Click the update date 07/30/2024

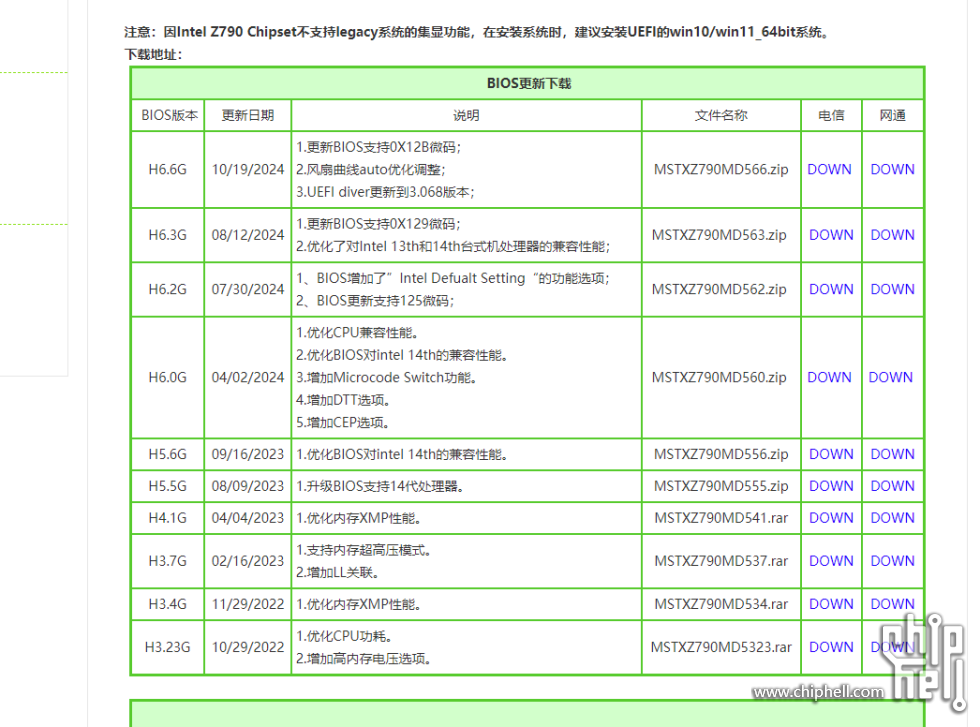(x=248, y=290)
